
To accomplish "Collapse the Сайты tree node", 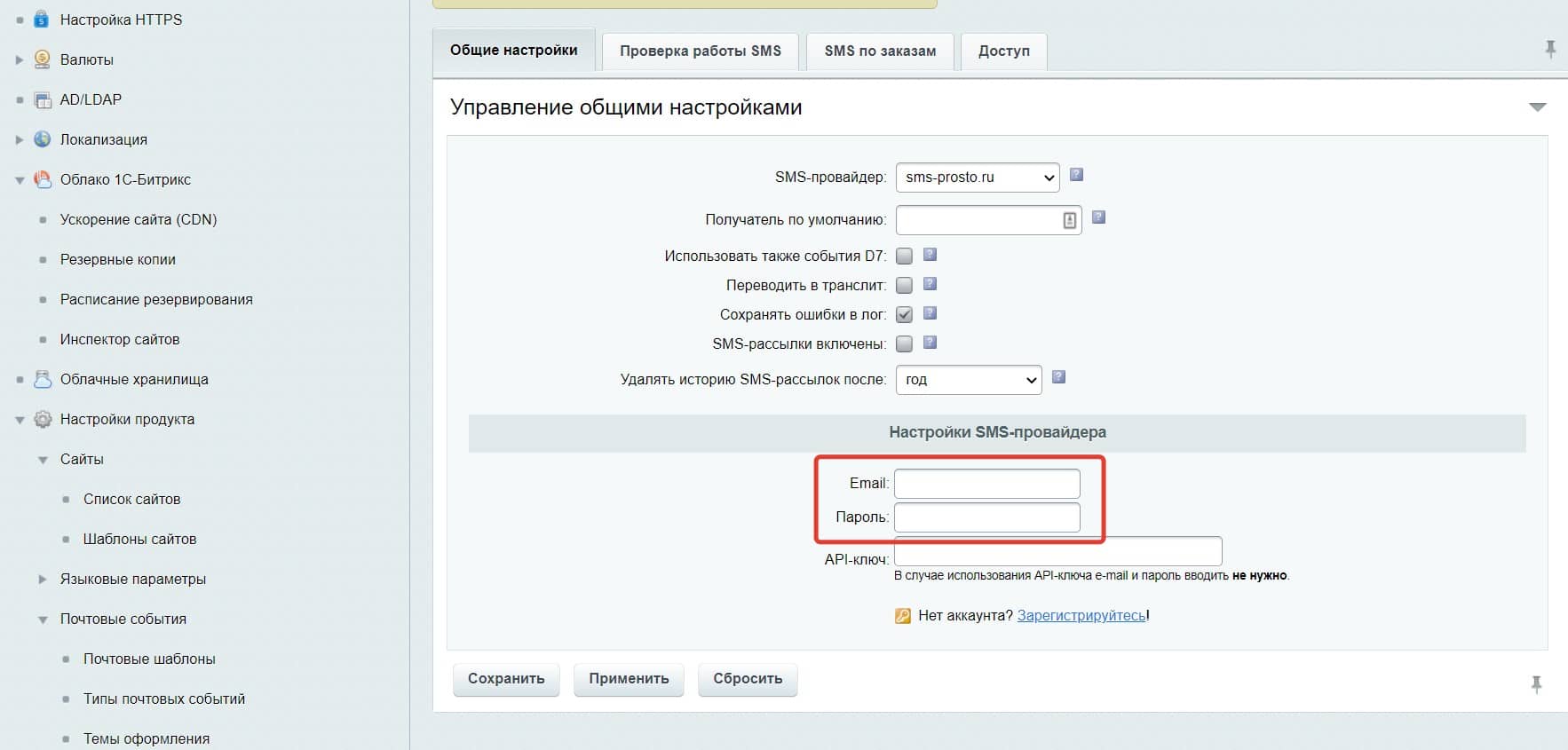I will point(43,460).
